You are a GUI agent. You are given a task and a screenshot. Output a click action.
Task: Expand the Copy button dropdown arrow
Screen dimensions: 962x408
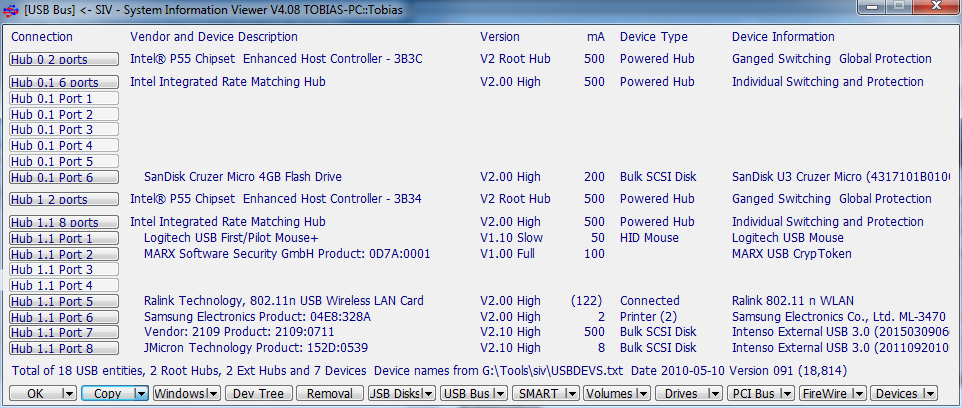[142, 394]
